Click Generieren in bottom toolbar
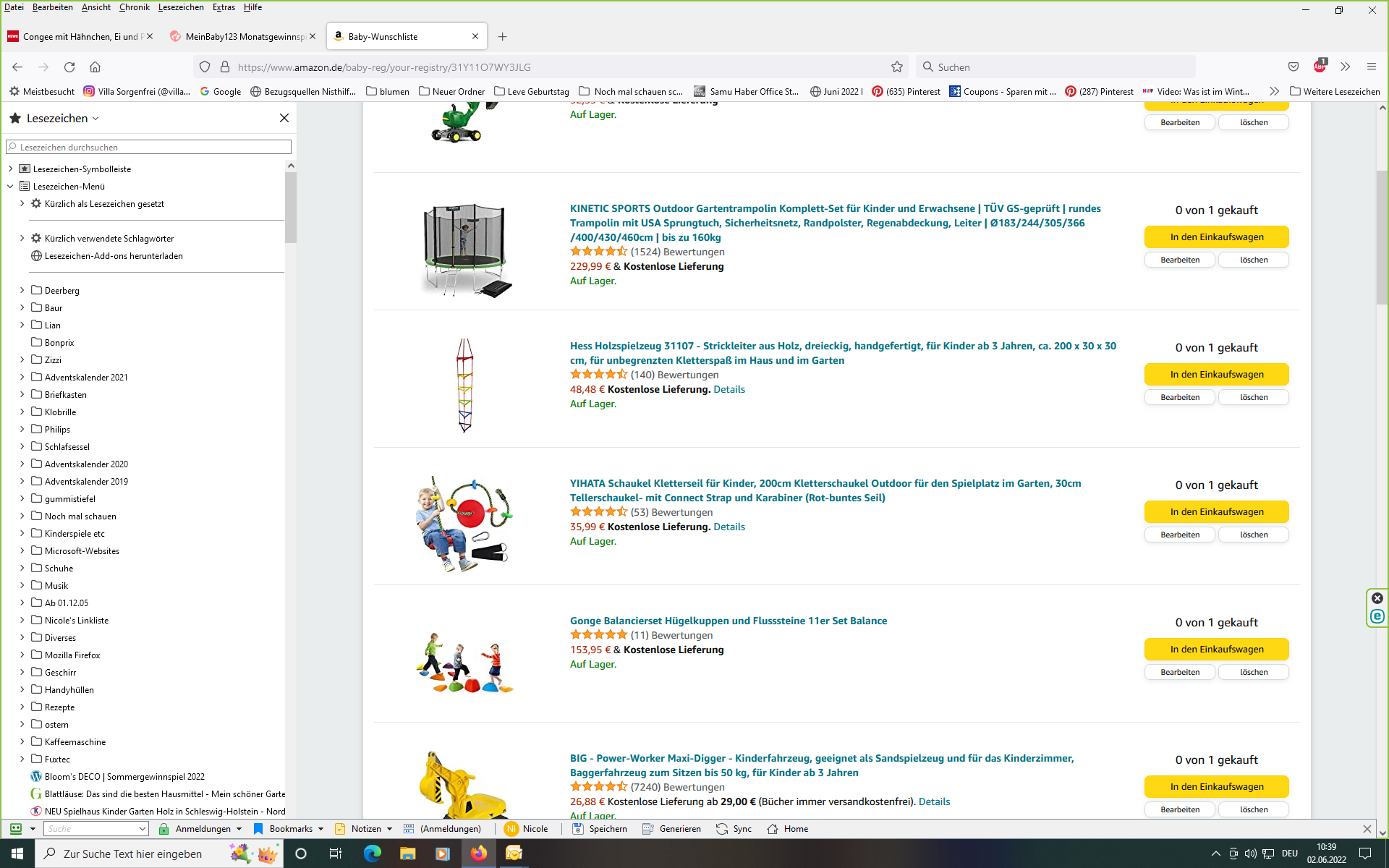This screenshot has height=868, width=1389. [x=671, y=829]
